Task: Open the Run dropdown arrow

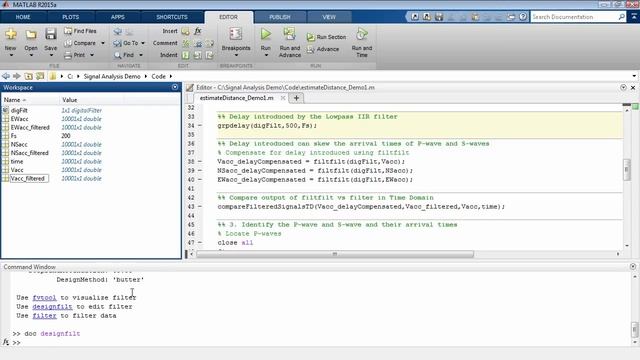Action: [x=266, y=56]
